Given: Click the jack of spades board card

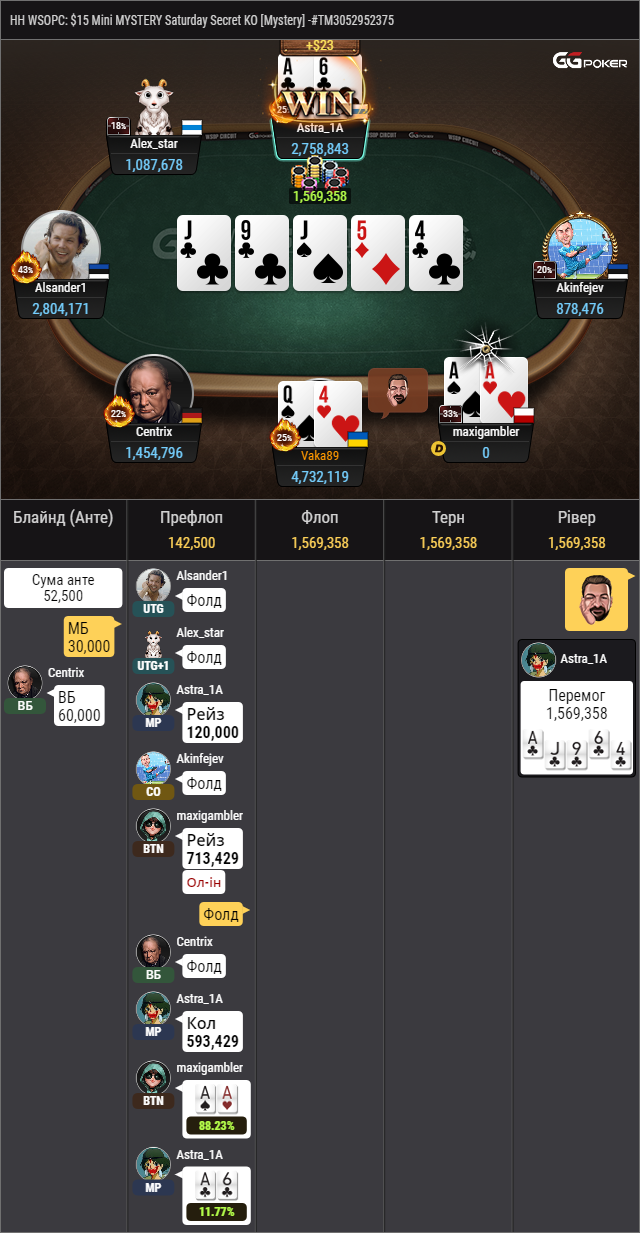Looking at the screenshot, I should point(320,253).
